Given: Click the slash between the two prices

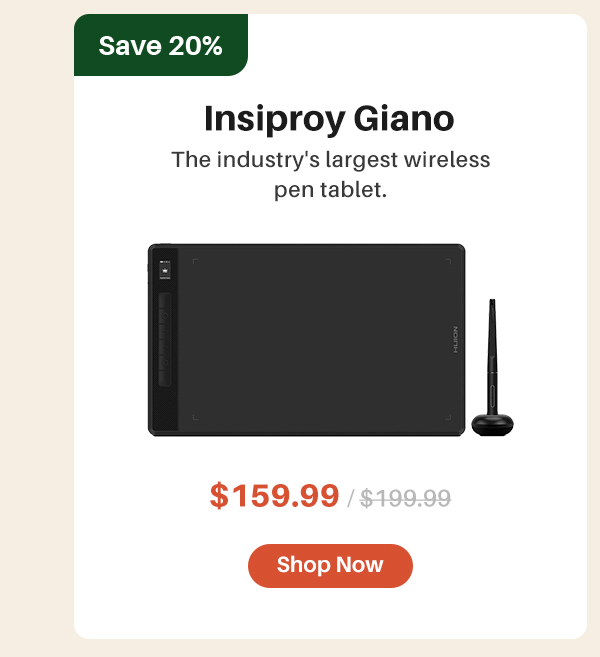Looking at the screenshot, I should [351, 498].
